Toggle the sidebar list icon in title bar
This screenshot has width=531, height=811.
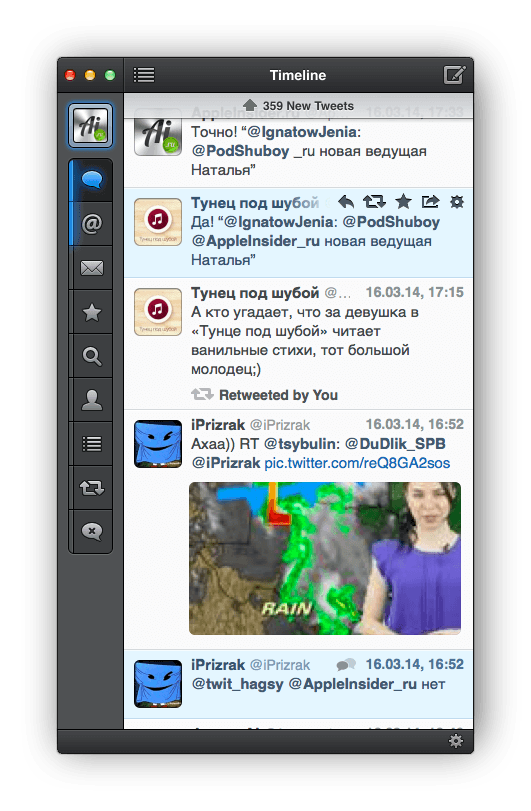(x=144, y=75)
